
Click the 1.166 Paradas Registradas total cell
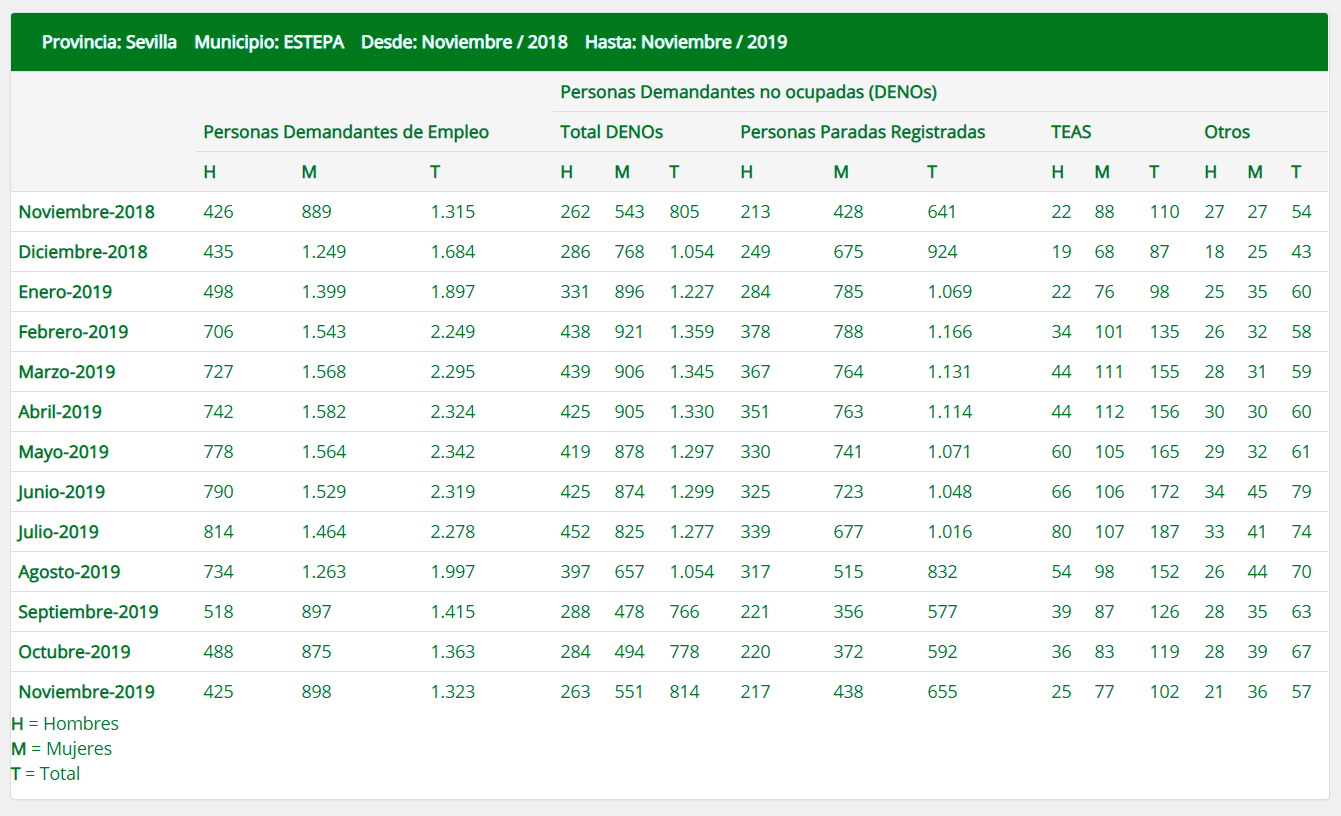pyautogui.click(x=949, y=332)
